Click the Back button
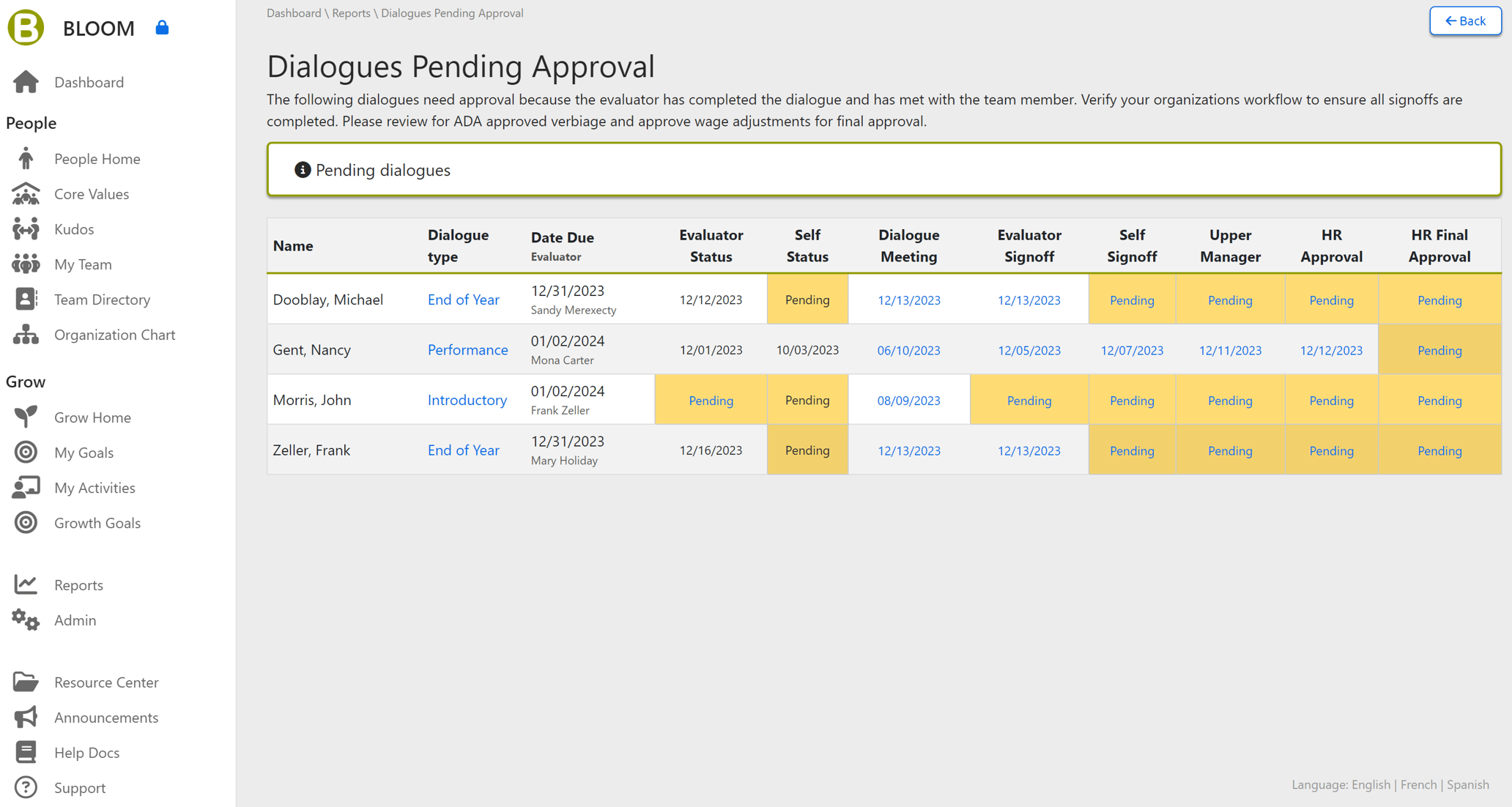Screen dimensions: 1512x807 pyautogui.click(x=1465, y=21)
